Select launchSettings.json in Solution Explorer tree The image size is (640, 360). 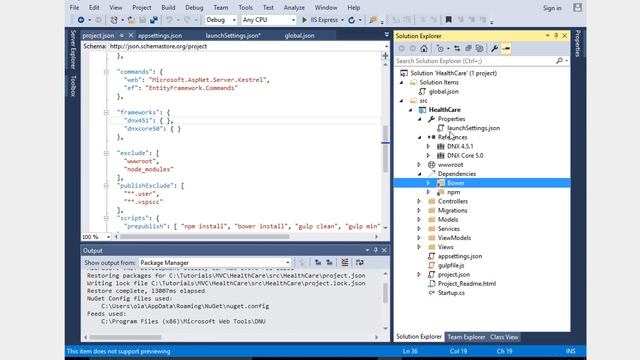coord(473,128)
